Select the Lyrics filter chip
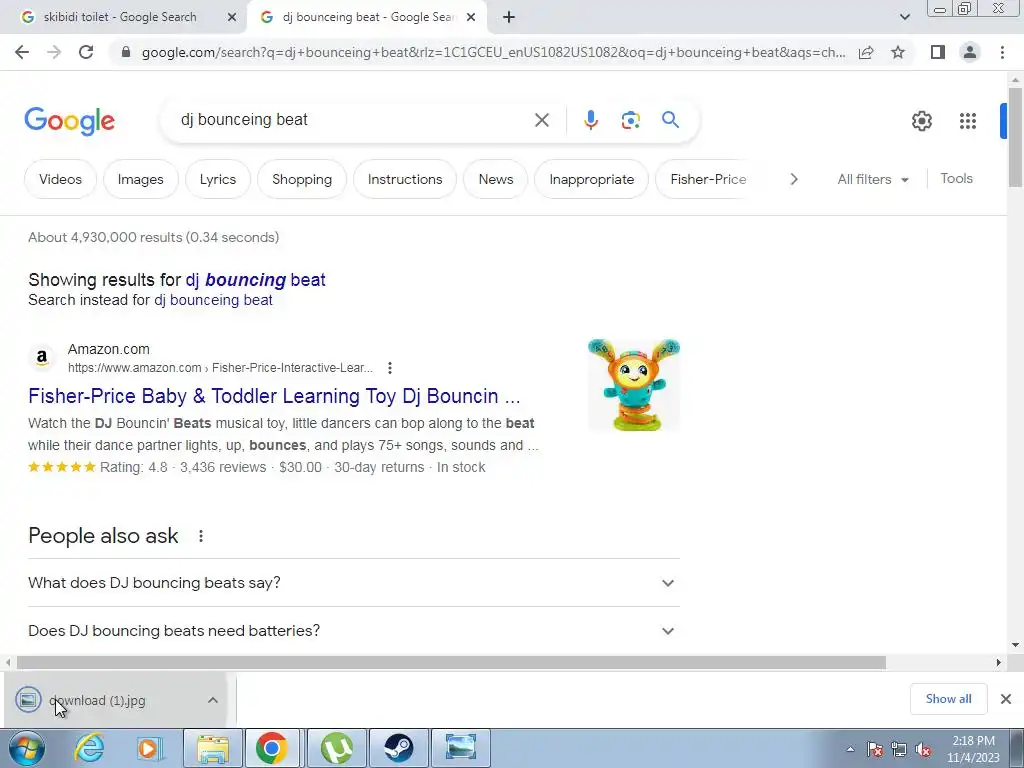Image resolution: width=1024 pixels, height=768 pixels. click(x=217, y=179)
